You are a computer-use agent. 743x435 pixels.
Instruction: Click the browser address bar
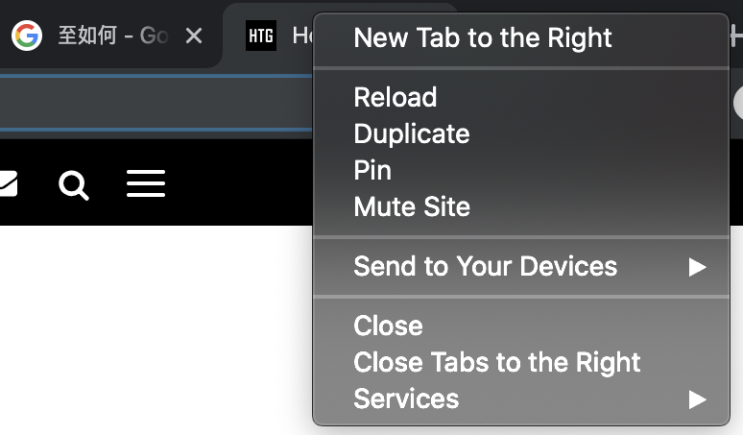[x=150, y=103]
